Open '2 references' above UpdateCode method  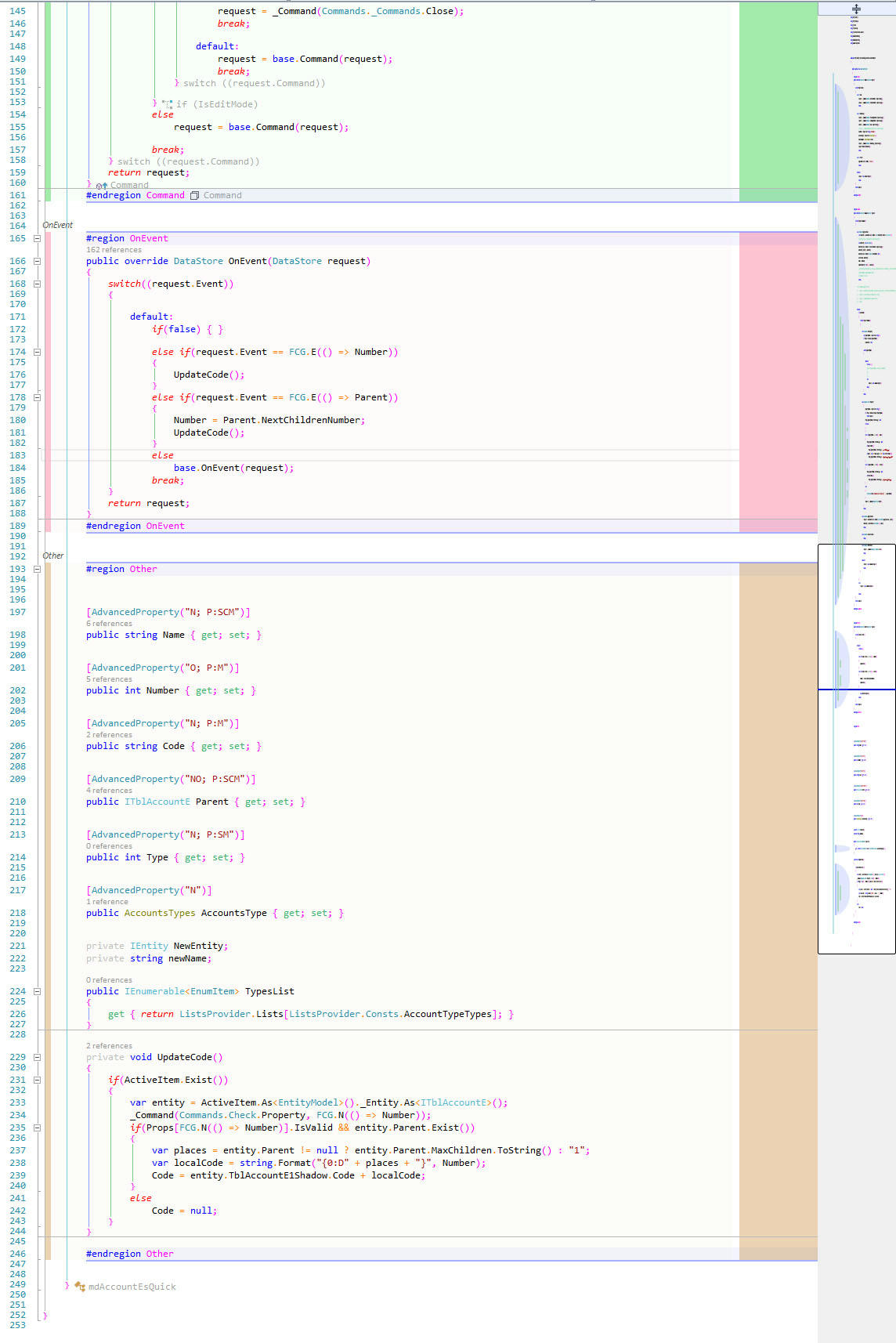pyautogui.click(x=109, y=1046)
